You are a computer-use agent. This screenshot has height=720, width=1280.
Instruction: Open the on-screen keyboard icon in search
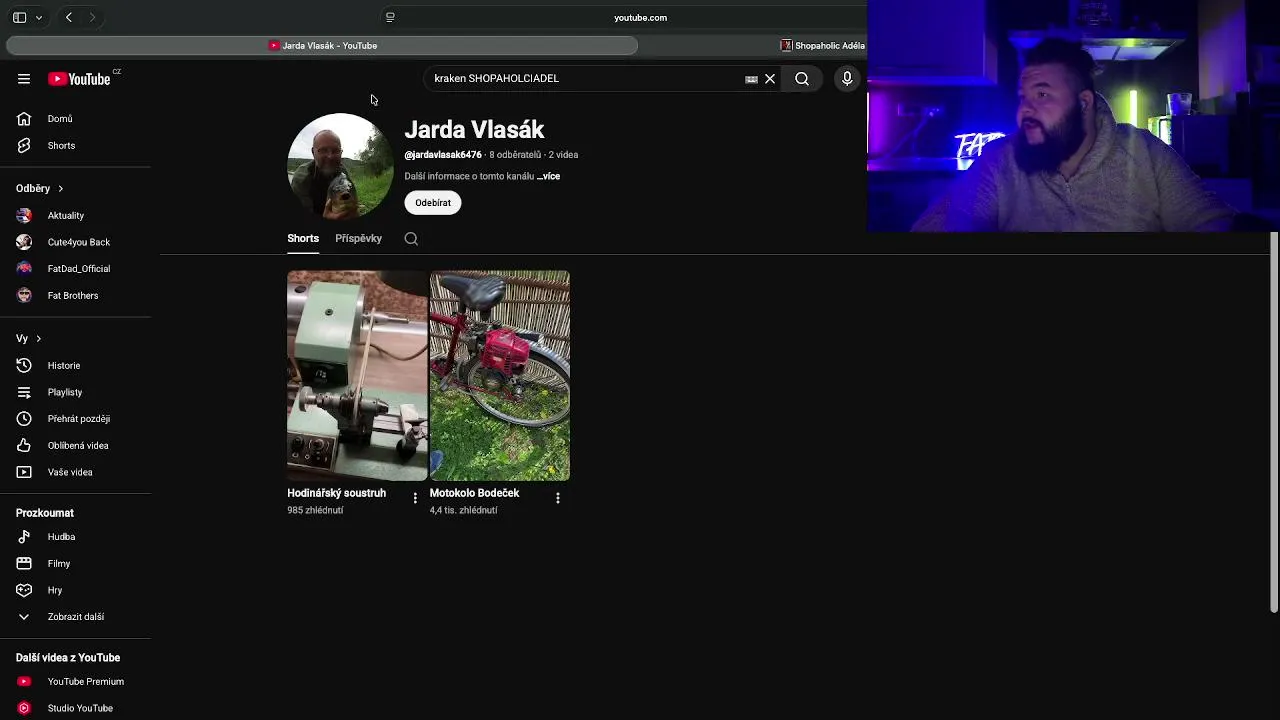[x=751, y=79]
